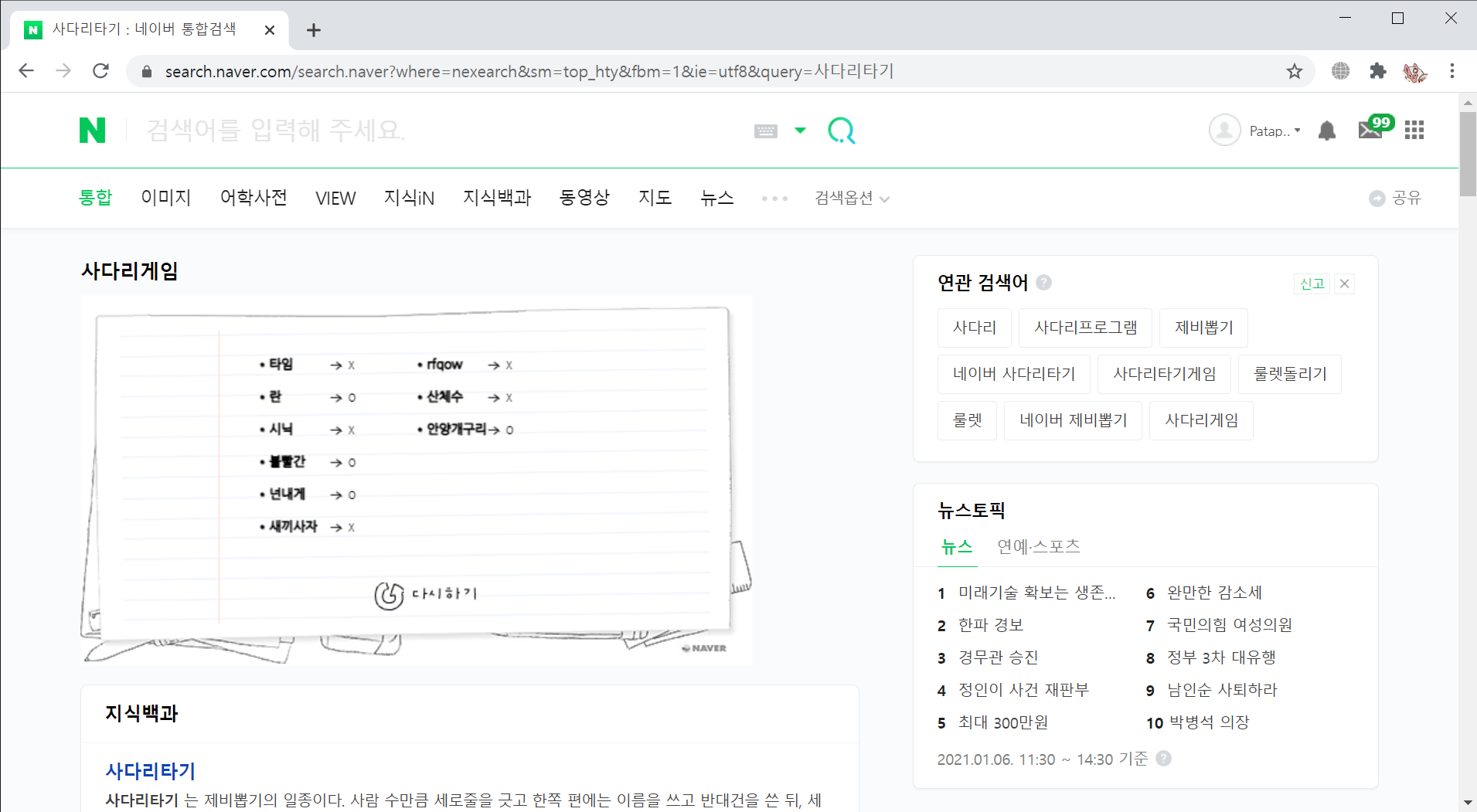Image resolution: width=1477 pixels, height=812 pixels.
Task: Open news topic 한파 경보
Action: (990, 625)
